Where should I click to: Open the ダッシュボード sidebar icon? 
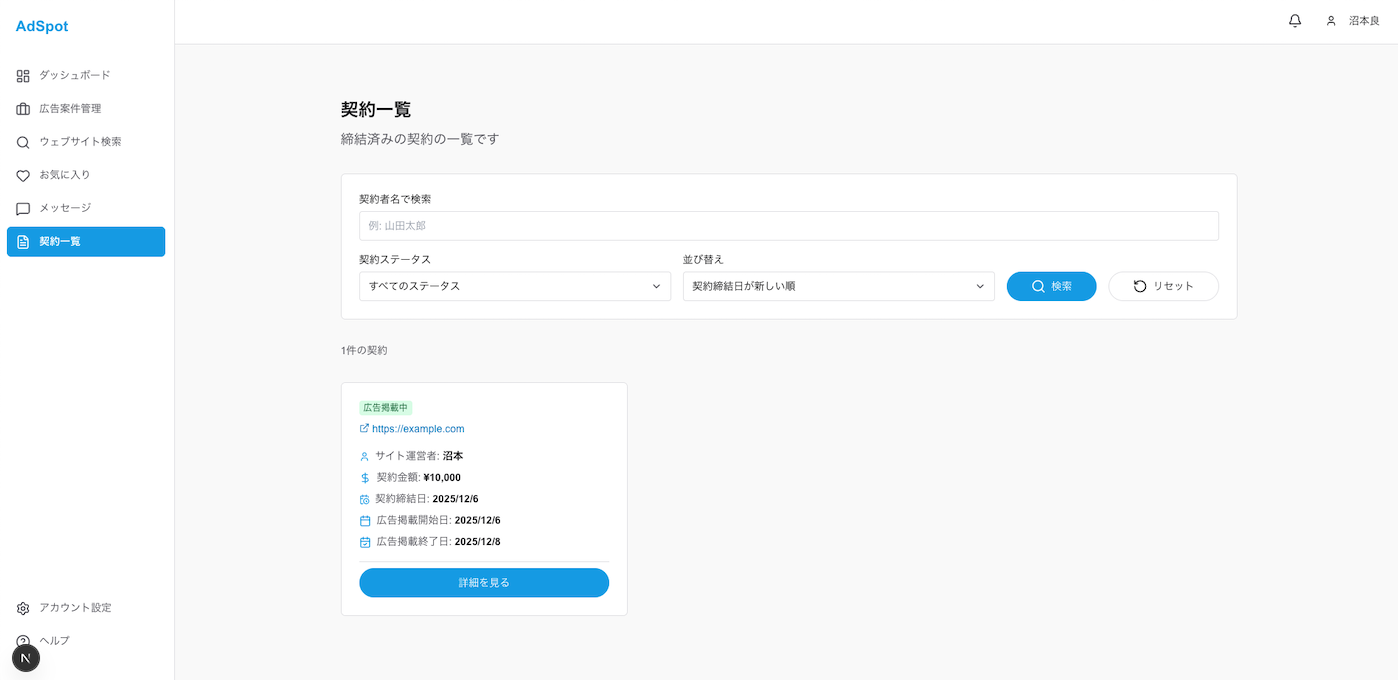[x=21, y=75]
